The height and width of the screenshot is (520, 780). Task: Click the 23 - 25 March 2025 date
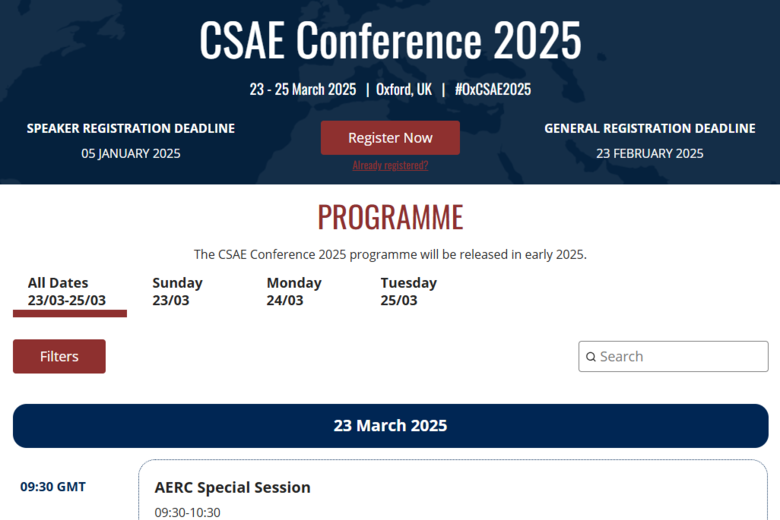click(x=303, y=90)
